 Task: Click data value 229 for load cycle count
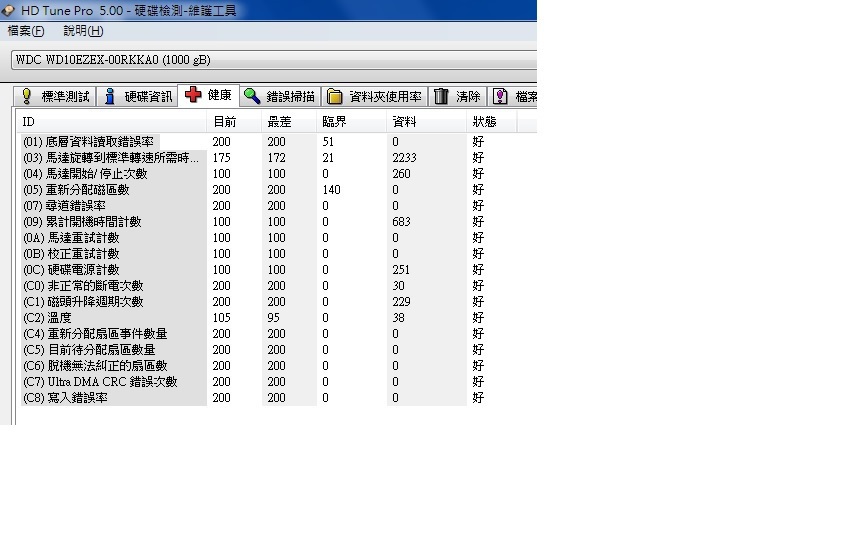(x=401, y=301)
